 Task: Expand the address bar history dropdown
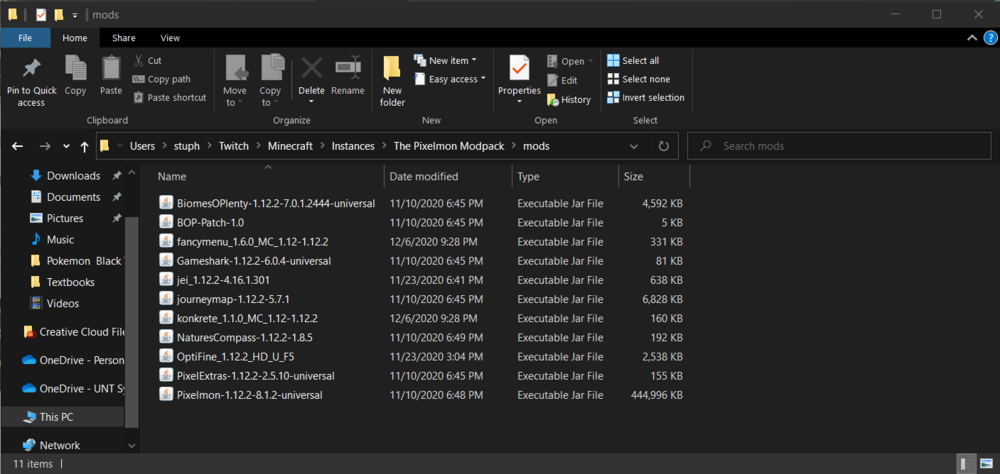[634, 146]
